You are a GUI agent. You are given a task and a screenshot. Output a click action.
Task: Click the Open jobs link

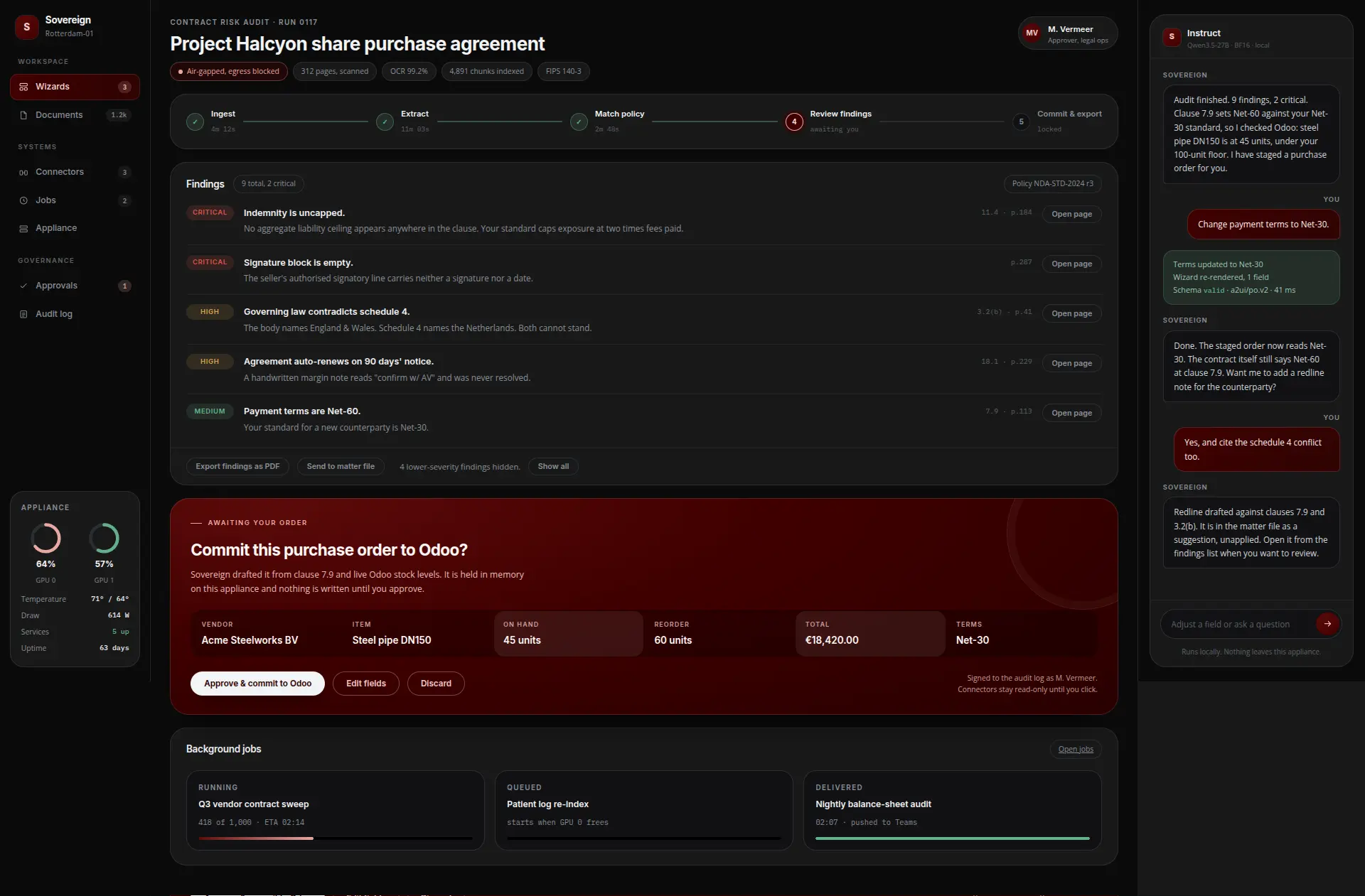pos(1076,750)
